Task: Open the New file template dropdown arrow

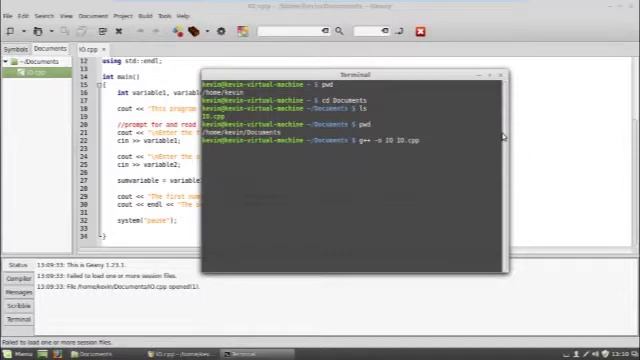Action: [24, 31]
